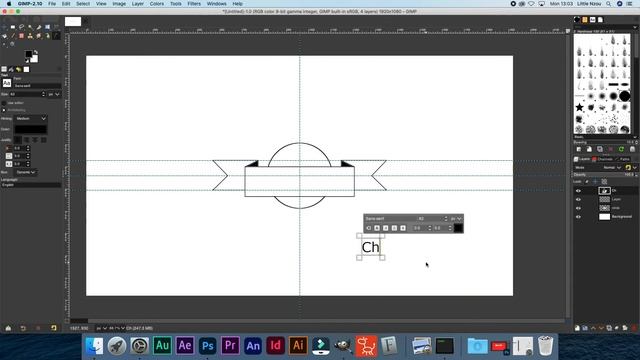Image resolution: width=640 pixels, height=360 pixels.
Task: Click Strikethrough in on-canvas text toolbar
Action: point(403,228)
